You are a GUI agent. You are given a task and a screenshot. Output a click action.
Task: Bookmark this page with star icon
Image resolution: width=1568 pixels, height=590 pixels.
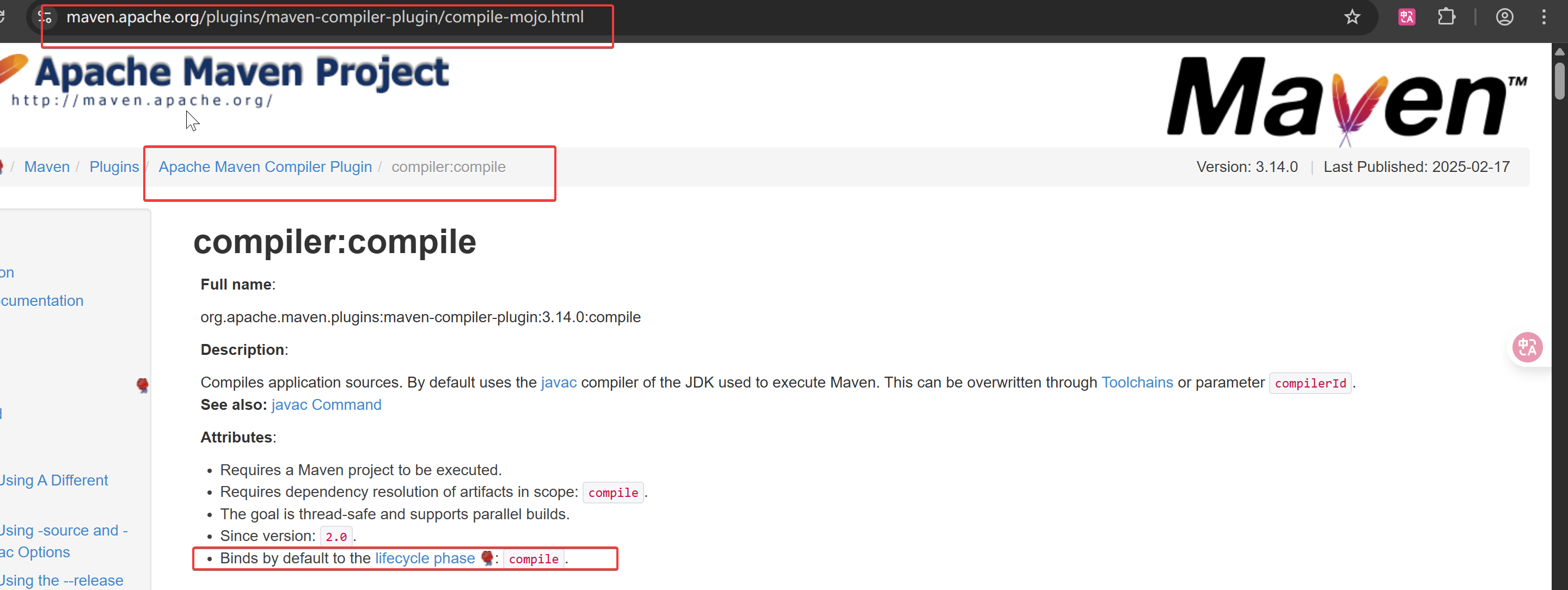(x=1351, y=17)
